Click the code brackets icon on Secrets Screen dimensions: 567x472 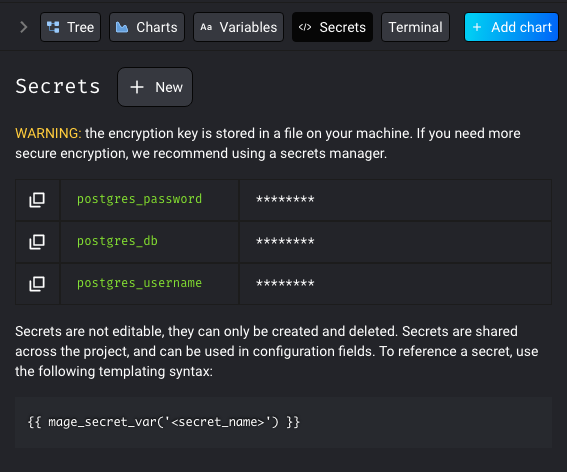[x=305, y=27]
